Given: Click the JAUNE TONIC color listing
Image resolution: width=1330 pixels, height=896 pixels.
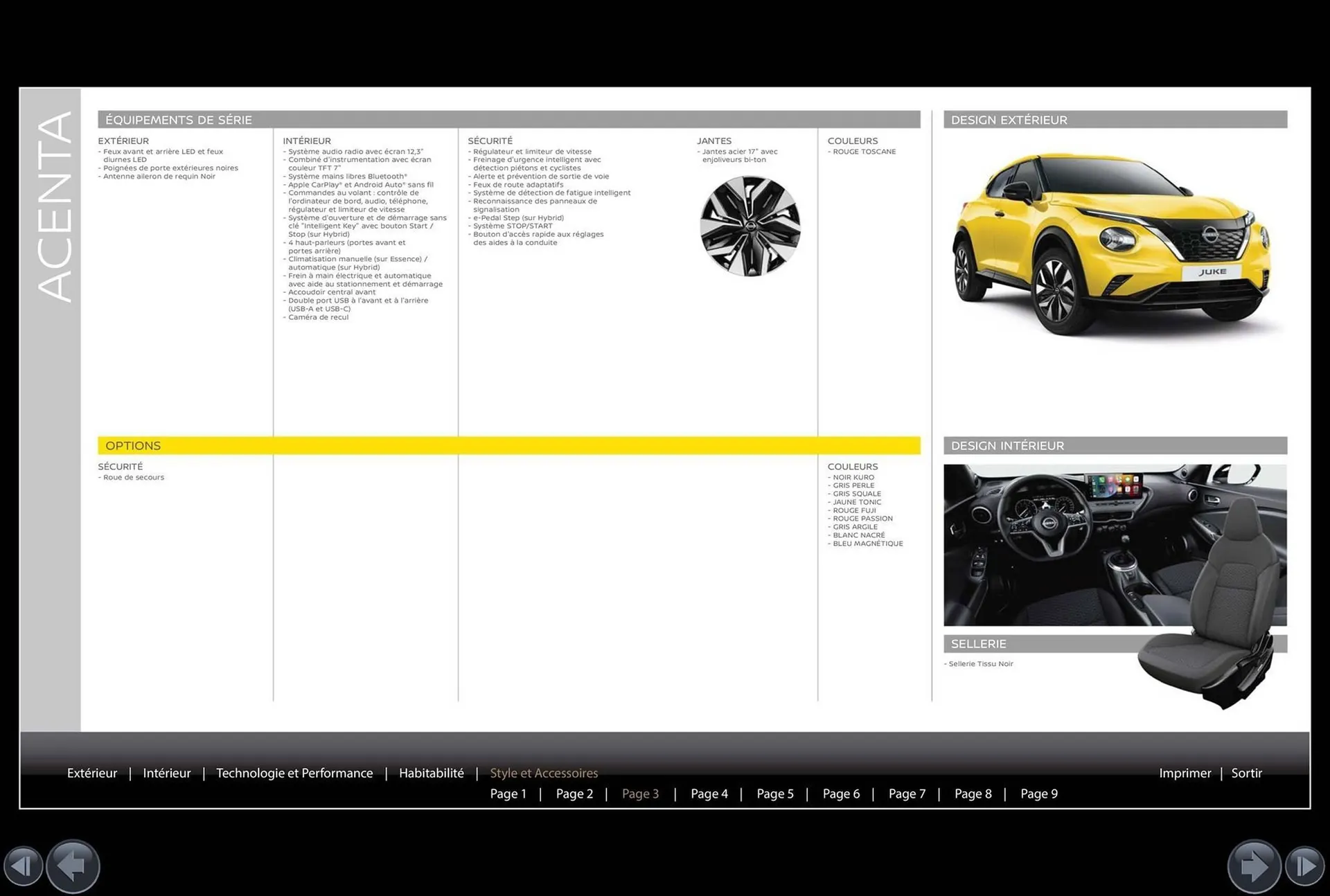Looking at the screenshot, I should coord(857,501).
